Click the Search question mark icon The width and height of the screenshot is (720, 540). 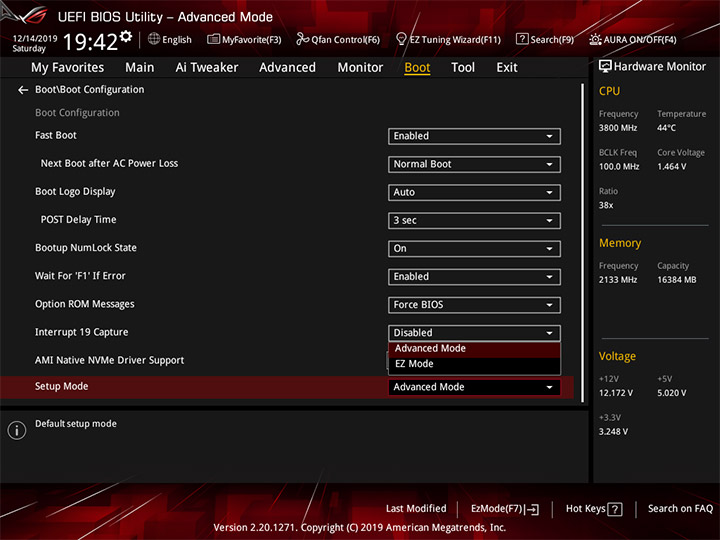[x=522, y=39]
